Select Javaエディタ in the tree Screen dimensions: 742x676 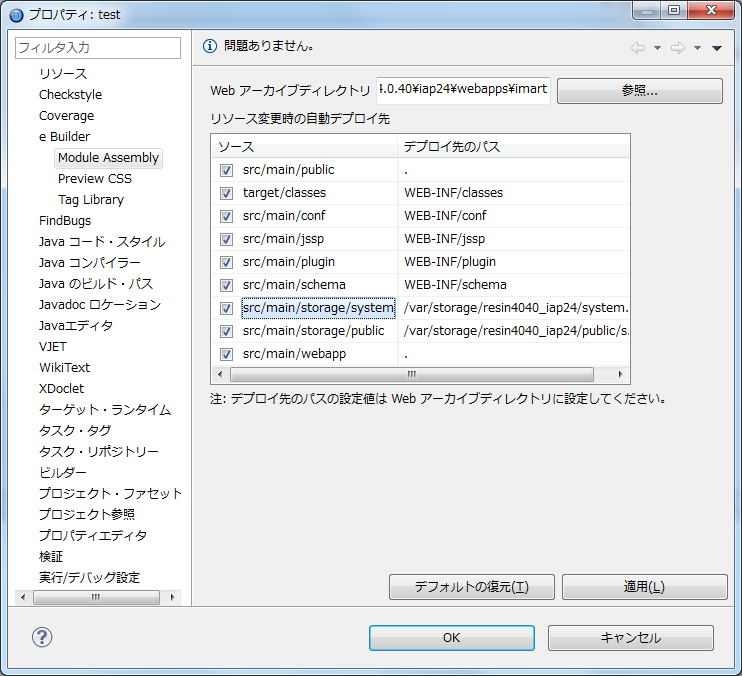coord(76,325)
